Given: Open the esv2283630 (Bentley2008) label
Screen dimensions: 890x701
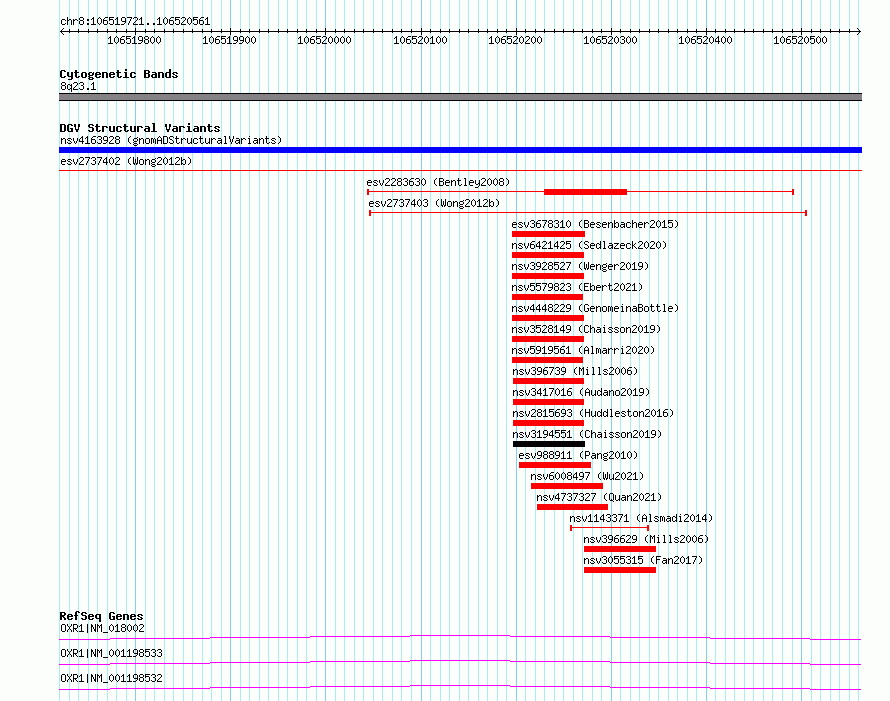Looking at the screenshot, I should [x=438, y=182].
